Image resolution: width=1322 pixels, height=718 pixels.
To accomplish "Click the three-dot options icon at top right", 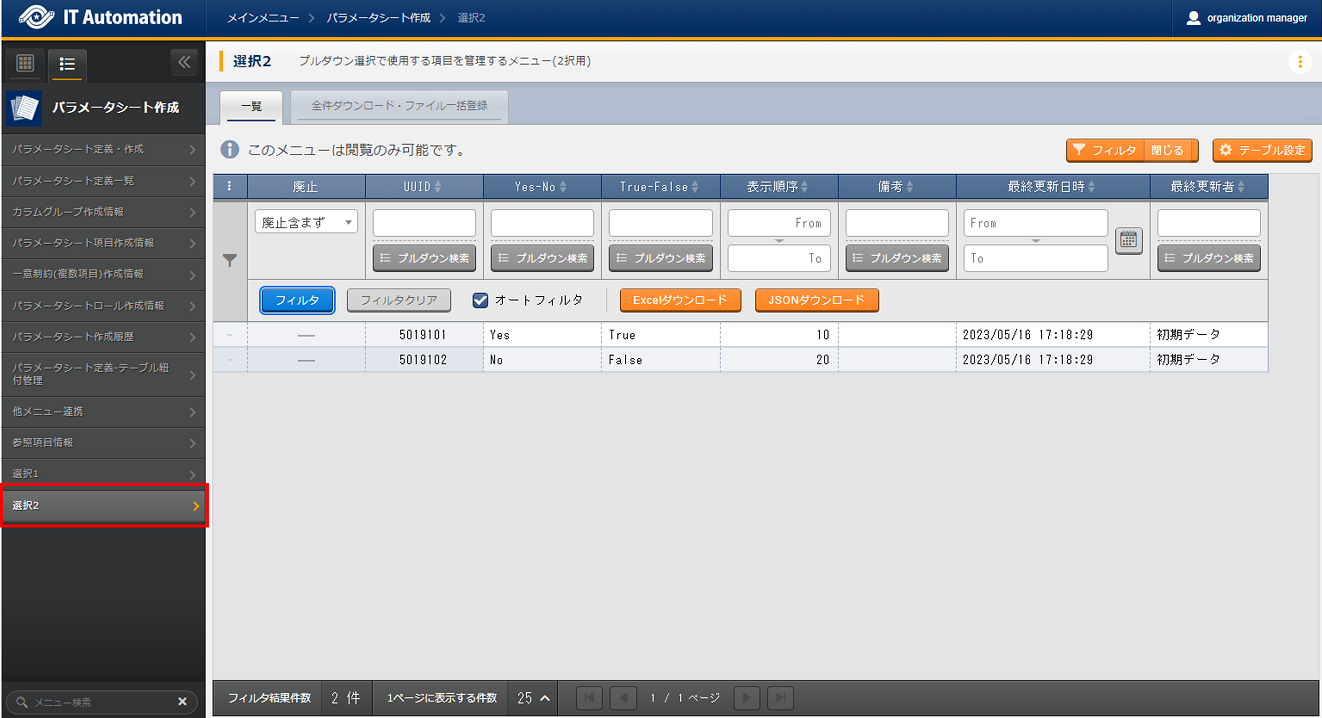I will point(1299,62).
